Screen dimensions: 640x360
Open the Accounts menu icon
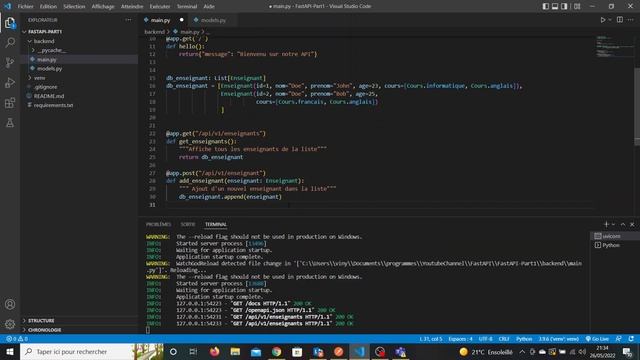click(10, 304)
